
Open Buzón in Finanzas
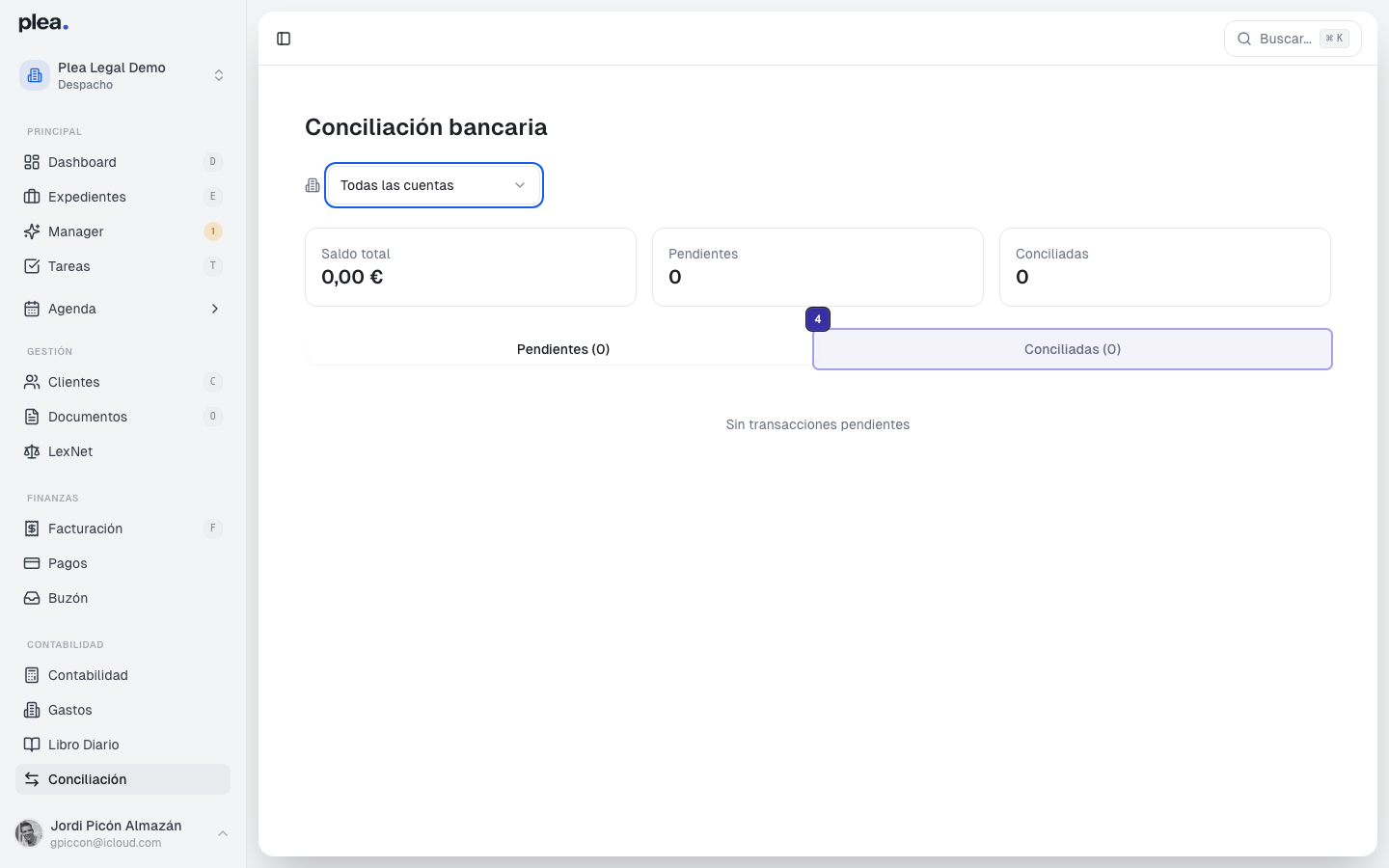pyautogui.click(x=123, y=598)
